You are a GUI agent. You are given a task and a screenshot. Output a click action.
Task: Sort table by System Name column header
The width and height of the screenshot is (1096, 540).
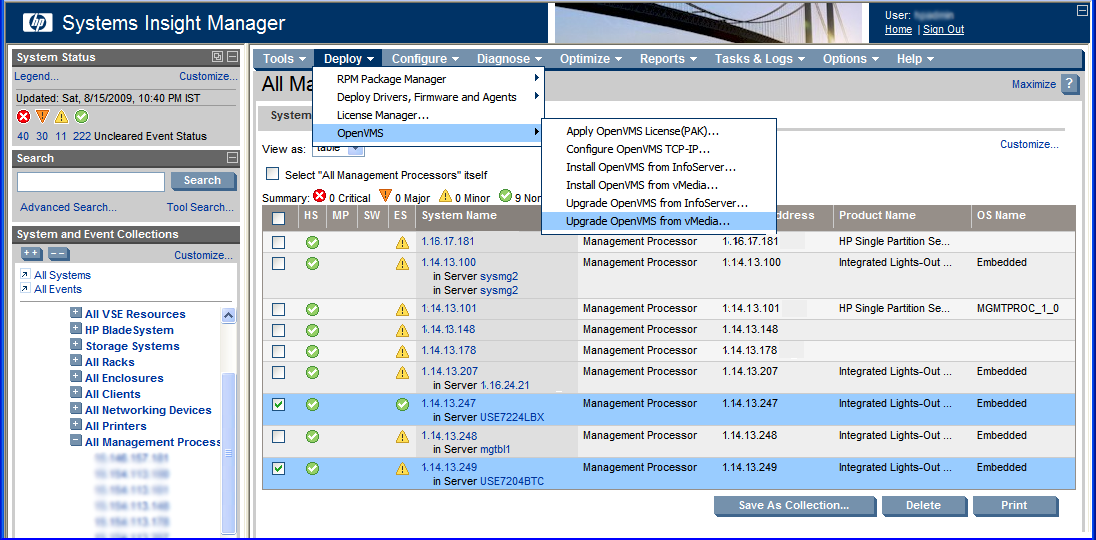(459, 215)
